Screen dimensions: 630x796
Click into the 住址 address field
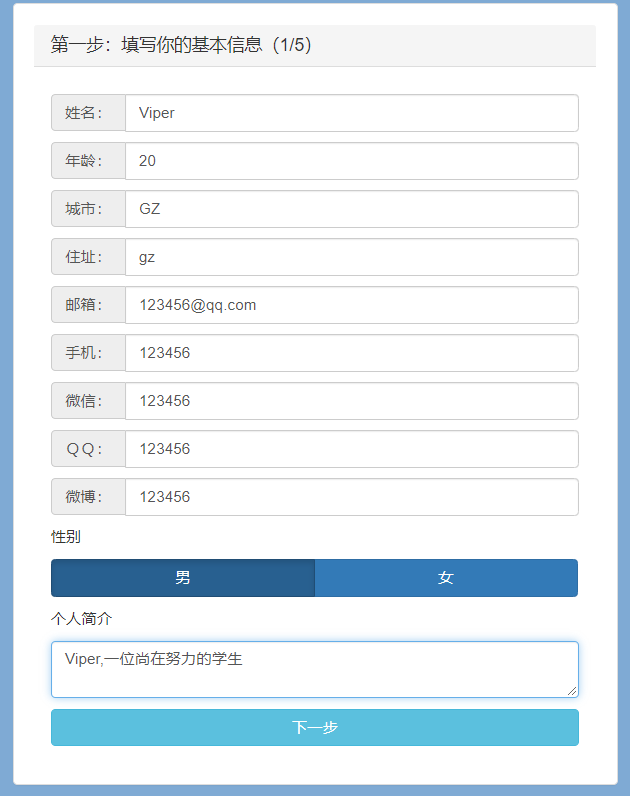click(x=351, y=257)
